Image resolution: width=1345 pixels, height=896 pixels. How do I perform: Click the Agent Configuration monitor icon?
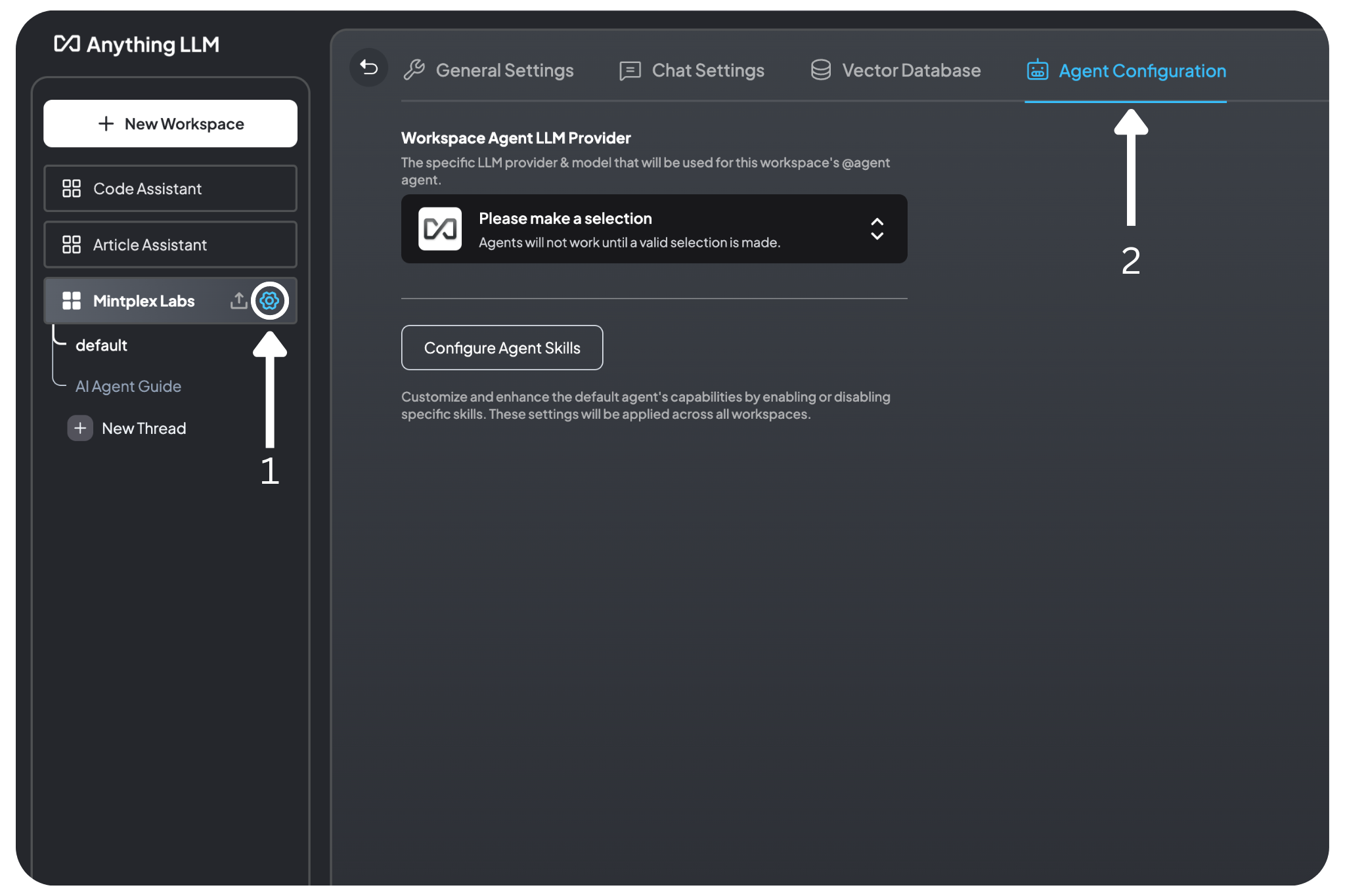click(x=1037, y=70)
